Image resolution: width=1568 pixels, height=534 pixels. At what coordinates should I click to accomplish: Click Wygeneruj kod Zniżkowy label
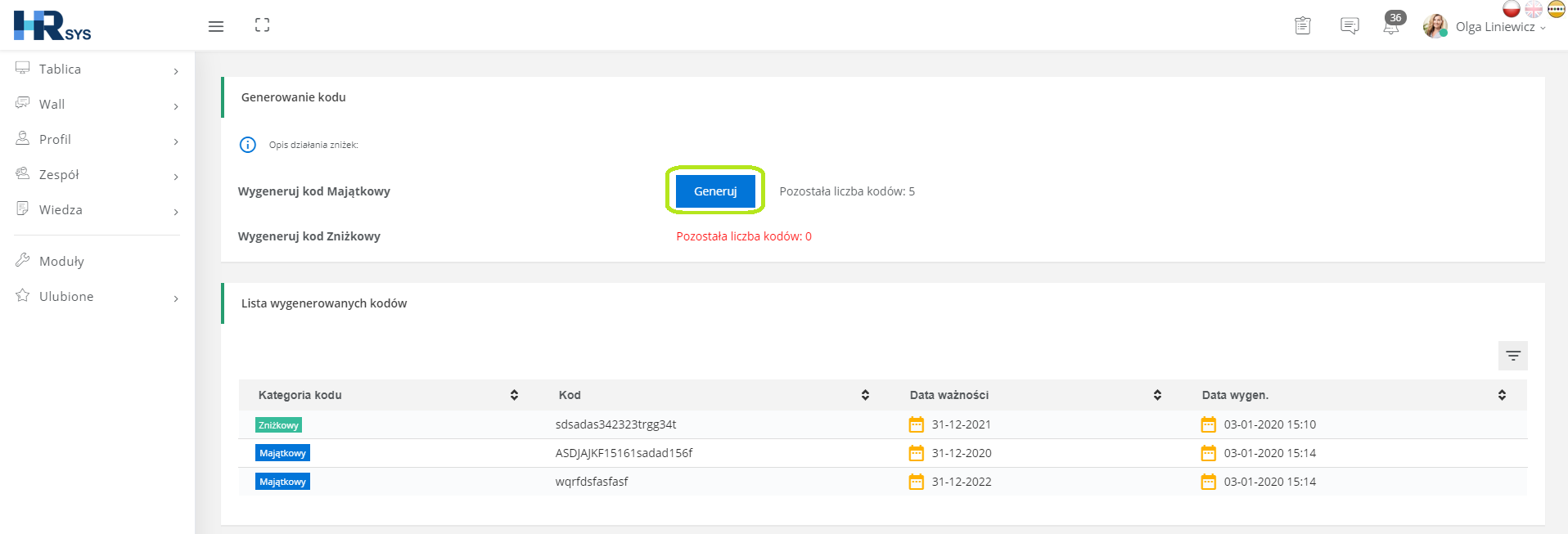tap(309, 236)
